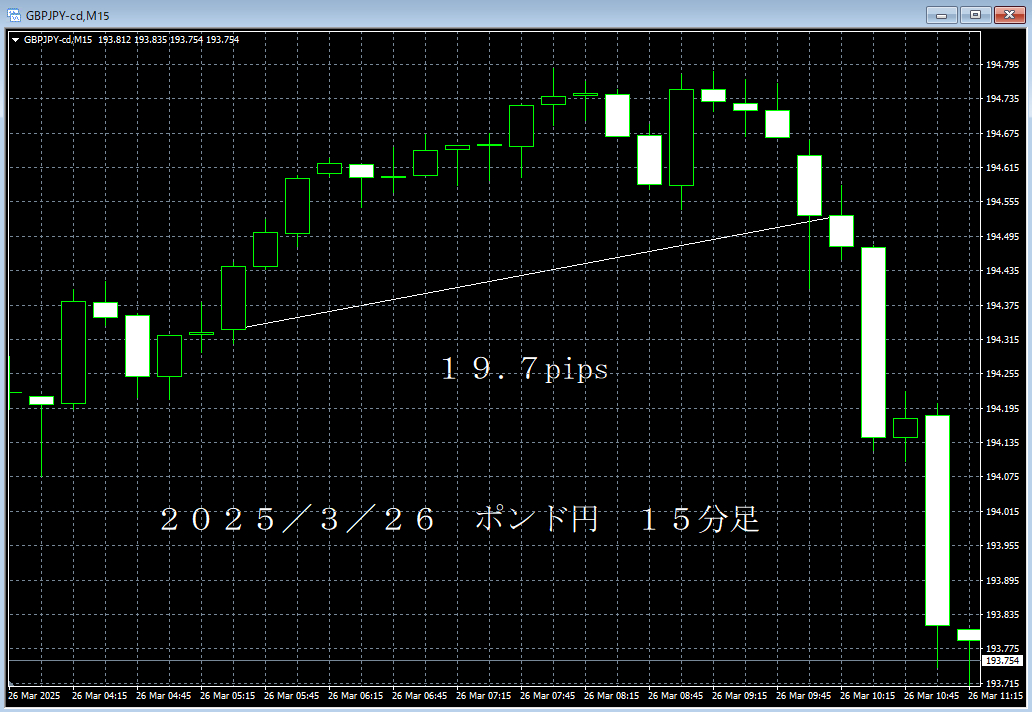Click the 194.315 price axis label
The image size is (1032, 712).
coord(1002,340)
